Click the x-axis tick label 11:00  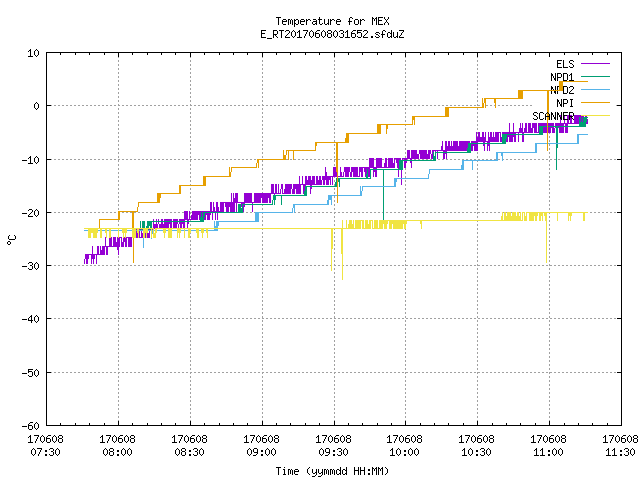point(548,452)
